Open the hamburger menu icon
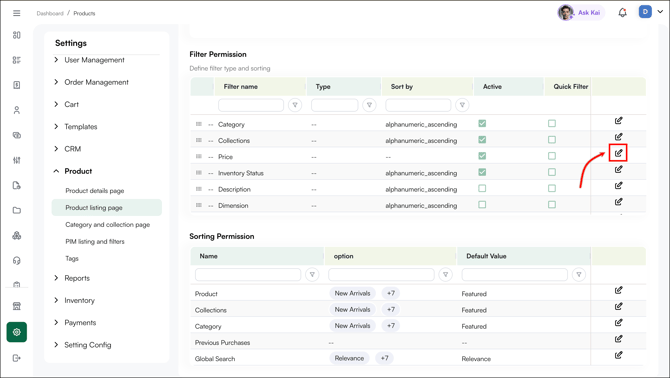 pos(17,13)
